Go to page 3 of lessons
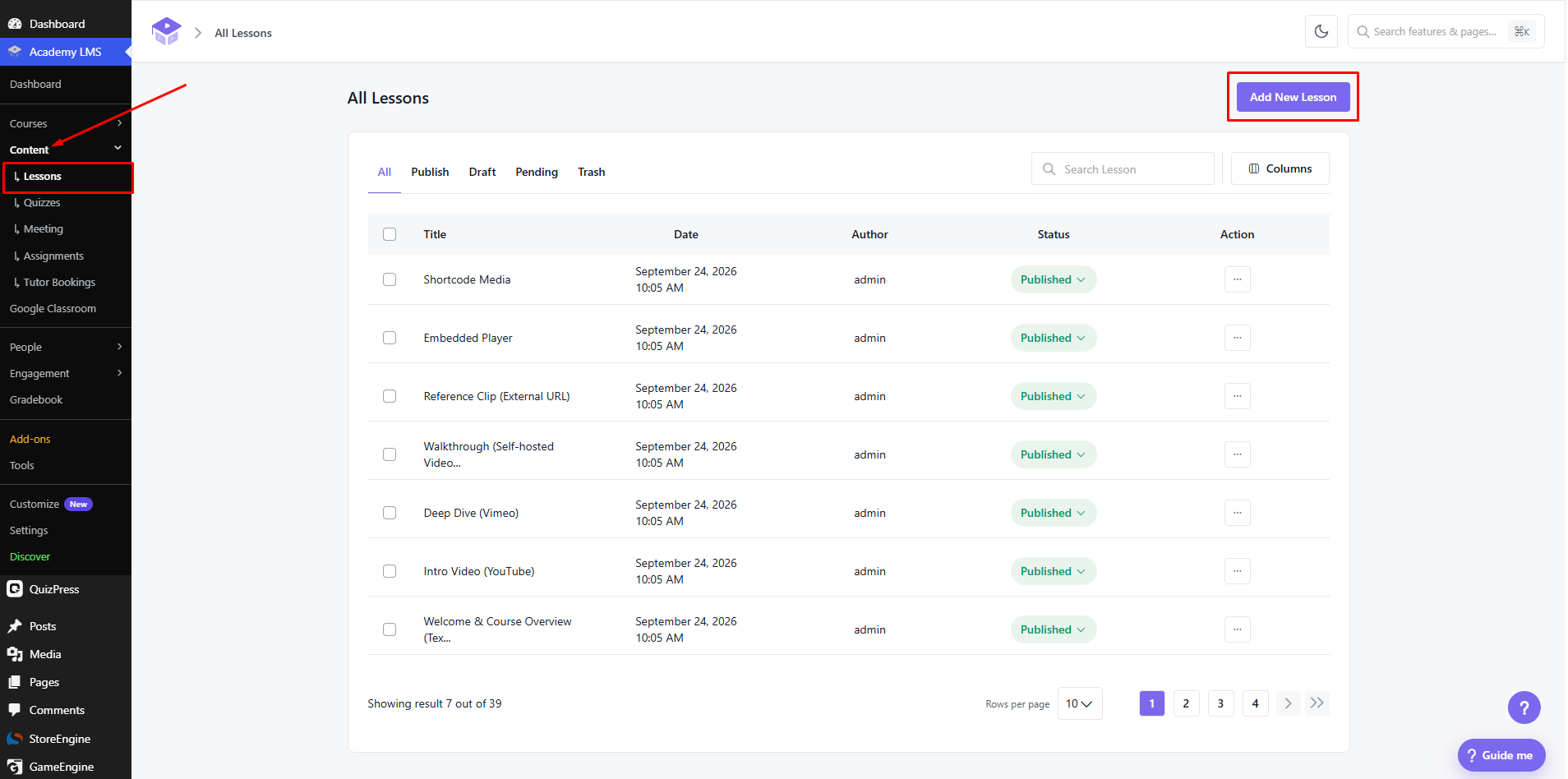This screenshot has width=1568, height=779. [1220, 703]
